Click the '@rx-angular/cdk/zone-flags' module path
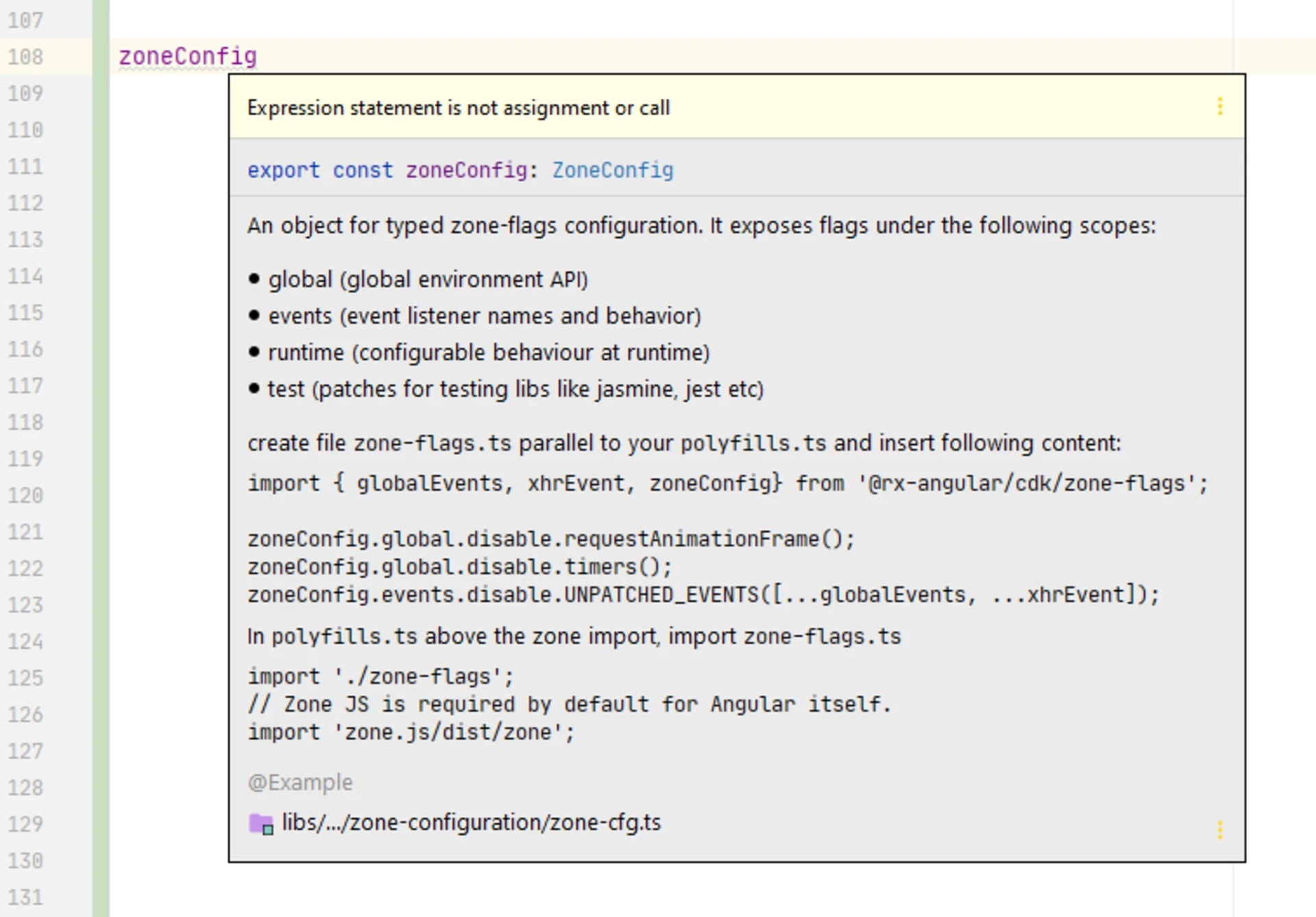The image size is (1316, 917). click(x=1034, y=483)
